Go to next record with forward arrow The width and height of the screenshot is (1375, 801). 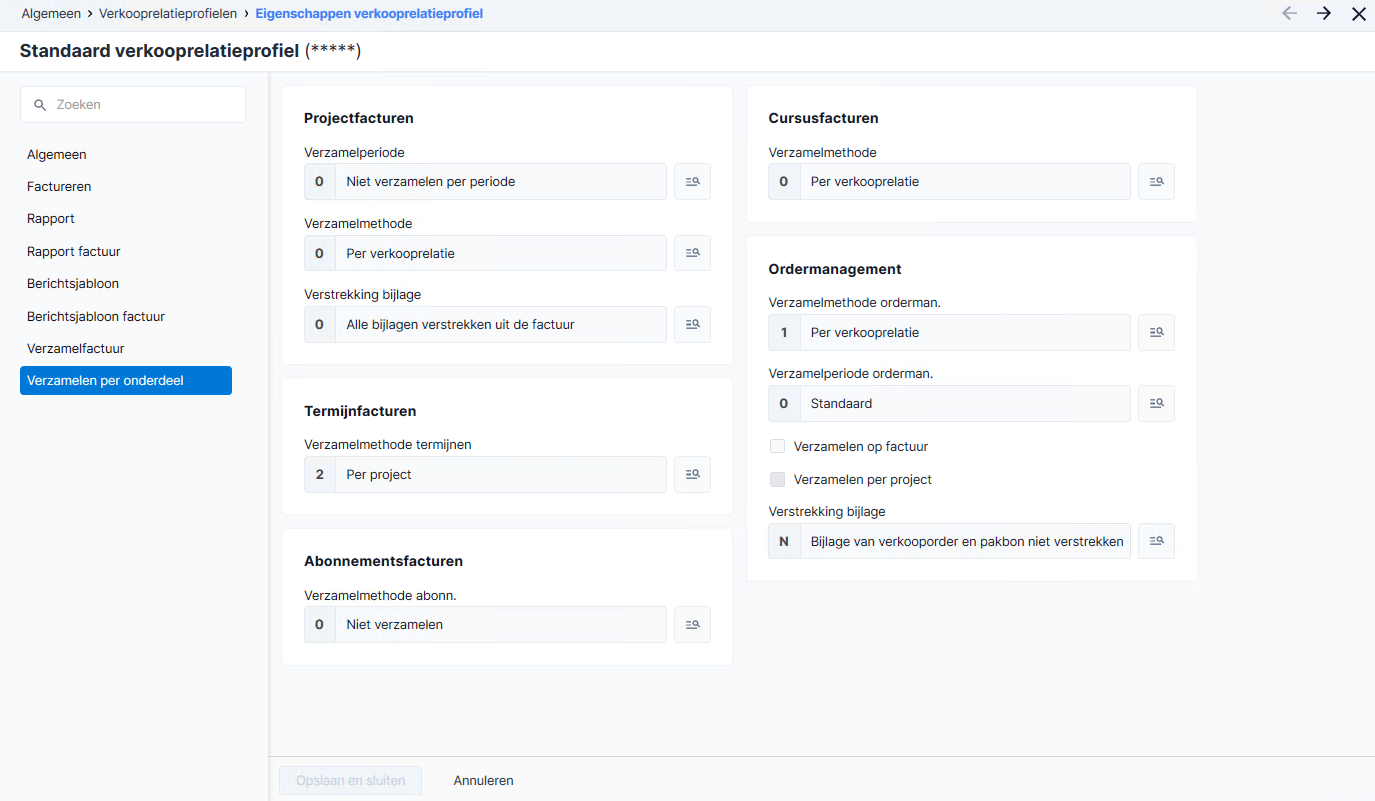pyautogui.click(x=1324, y=14)
